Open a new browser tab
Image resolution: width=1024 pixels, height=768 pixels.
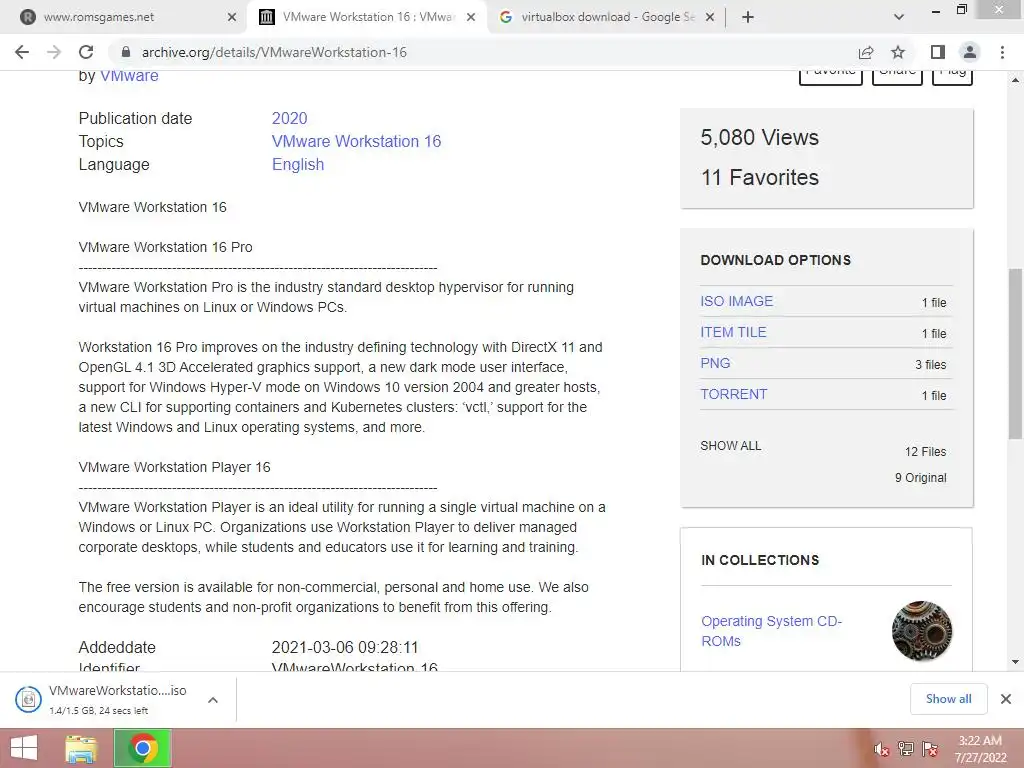[x=748, y=17]
